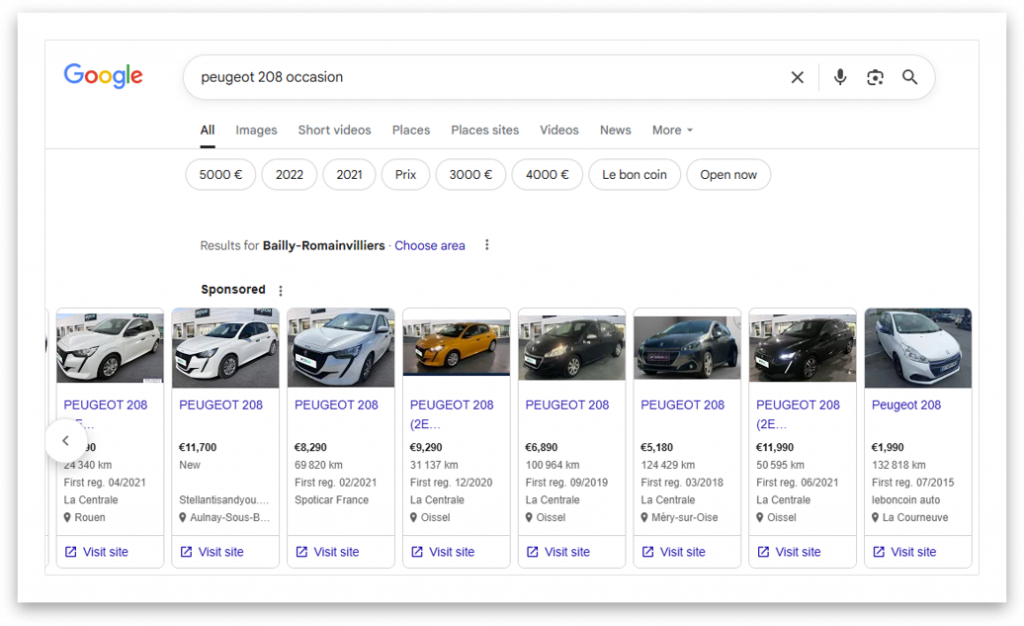The height and width of the screenshot is (626, 1024).
Task: Click the Méry-sur-Oise location
Action: pos(684,518)
